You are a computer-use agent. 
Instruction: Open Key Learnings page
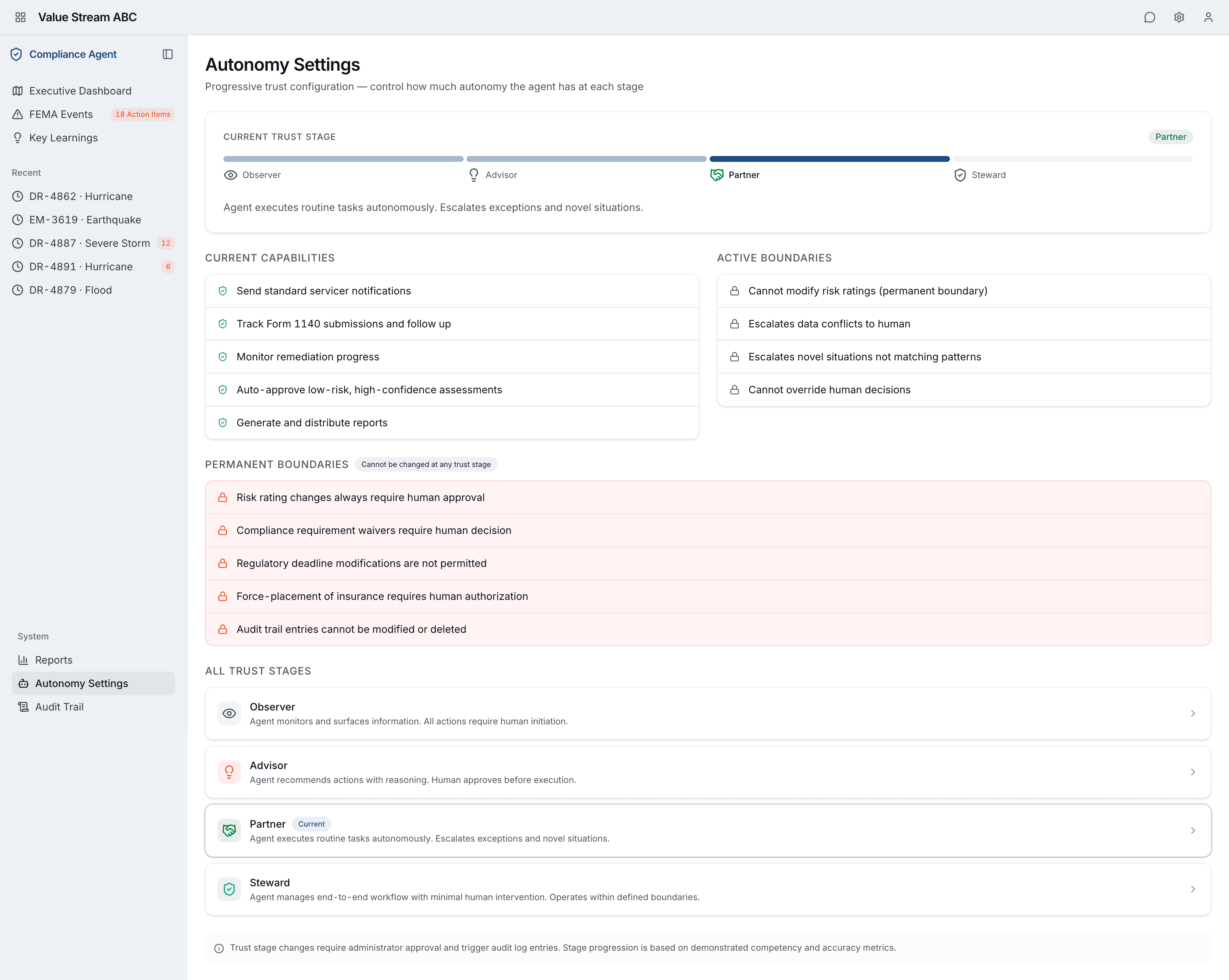click(x=93, y=138)
